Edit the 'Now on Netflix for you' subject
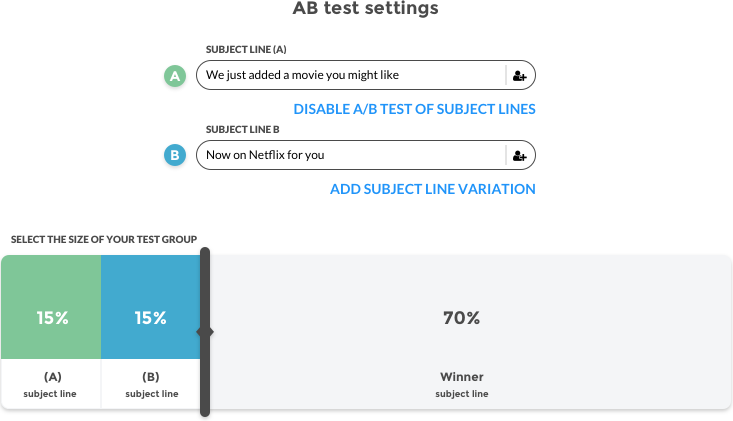The width and height of the screenshot is (733, 421). point(350,155)
